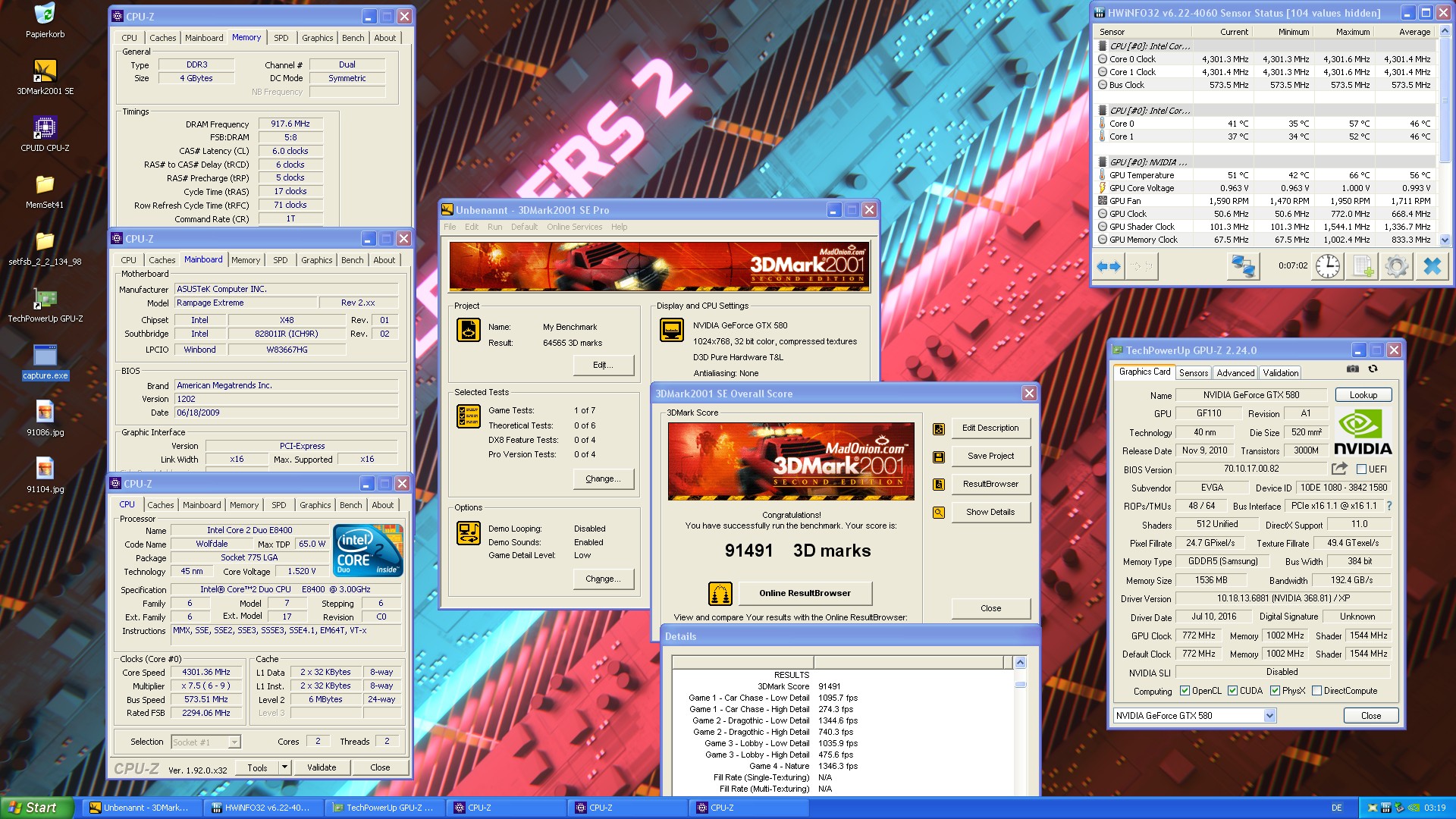Open the Socket #1 selection dropdown

coord(234,742)
